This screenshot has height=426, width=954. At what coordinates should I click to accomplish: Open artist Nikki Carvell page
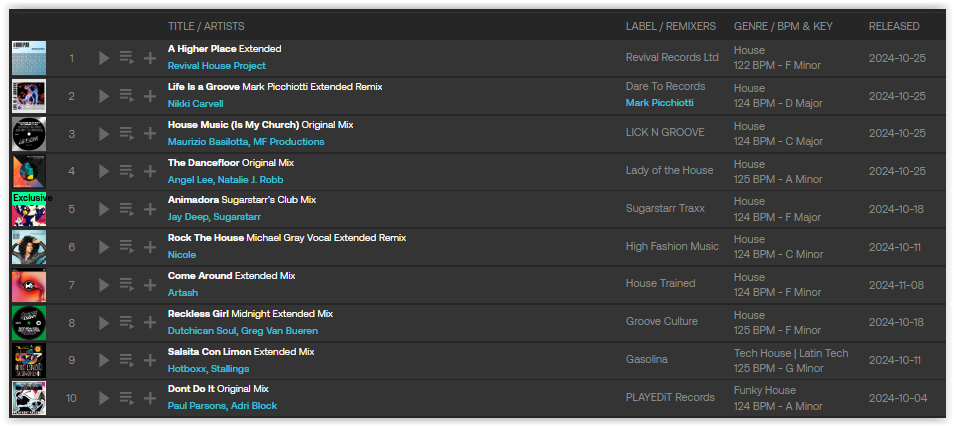point(195,103)
